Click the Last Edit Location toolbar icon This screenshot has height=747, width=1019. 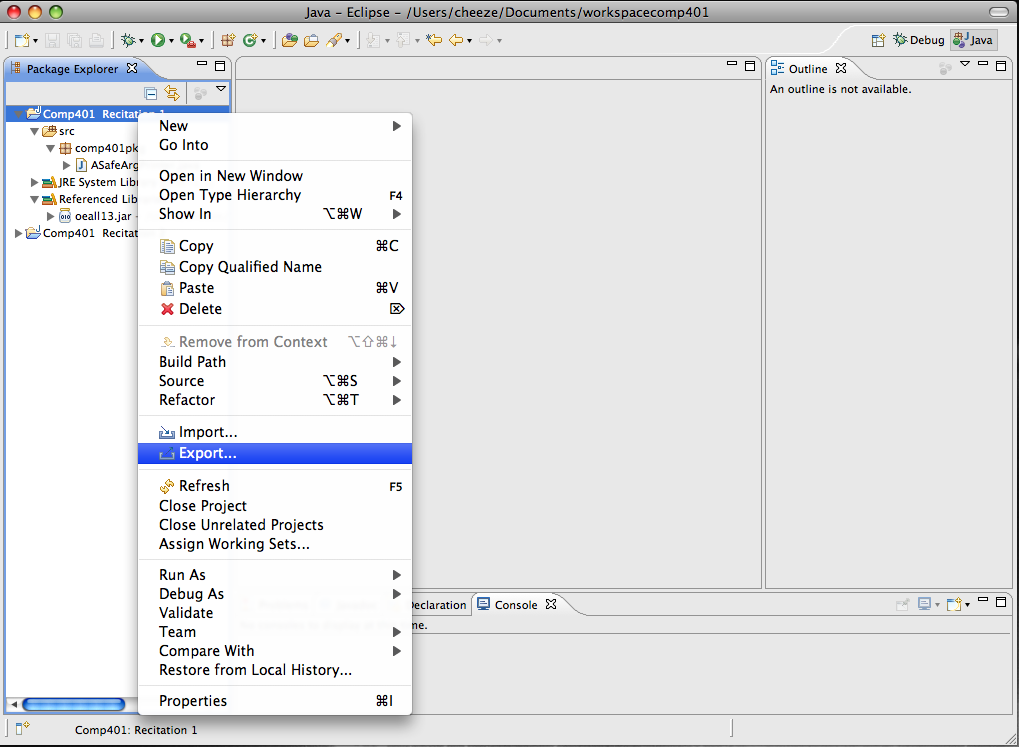pos(433,40)
